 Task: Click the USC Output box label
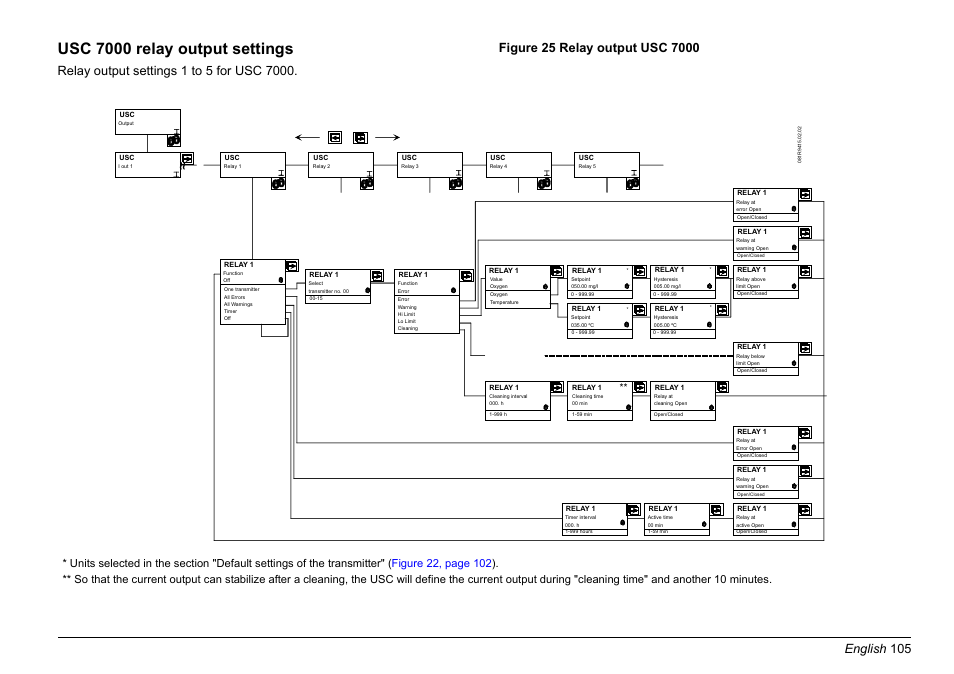click(147, 122)
